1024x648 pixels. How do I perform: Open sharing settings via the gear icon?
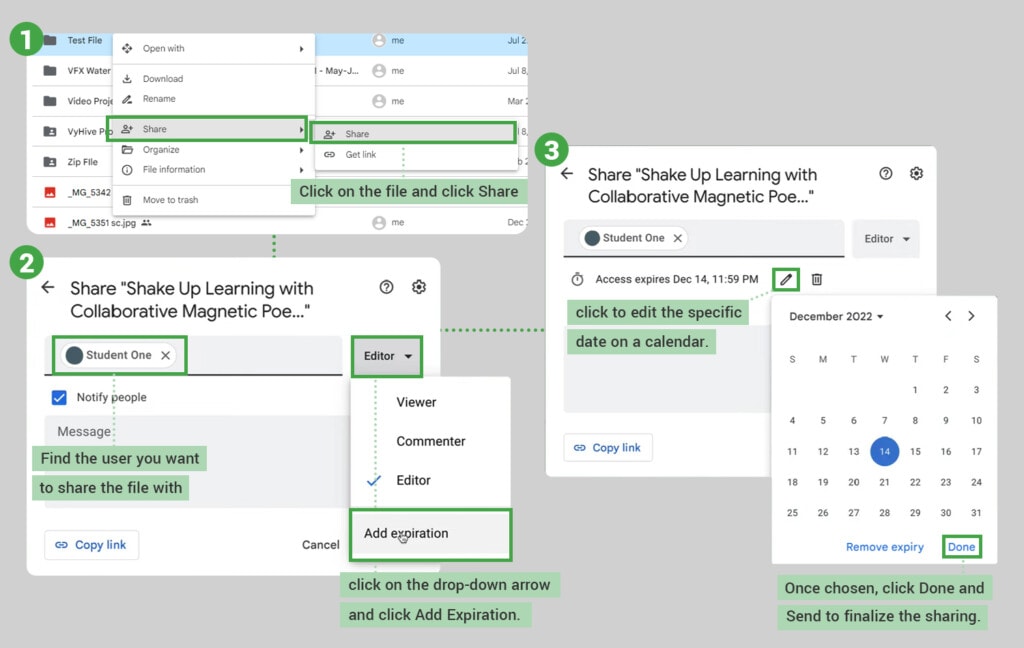916,173
